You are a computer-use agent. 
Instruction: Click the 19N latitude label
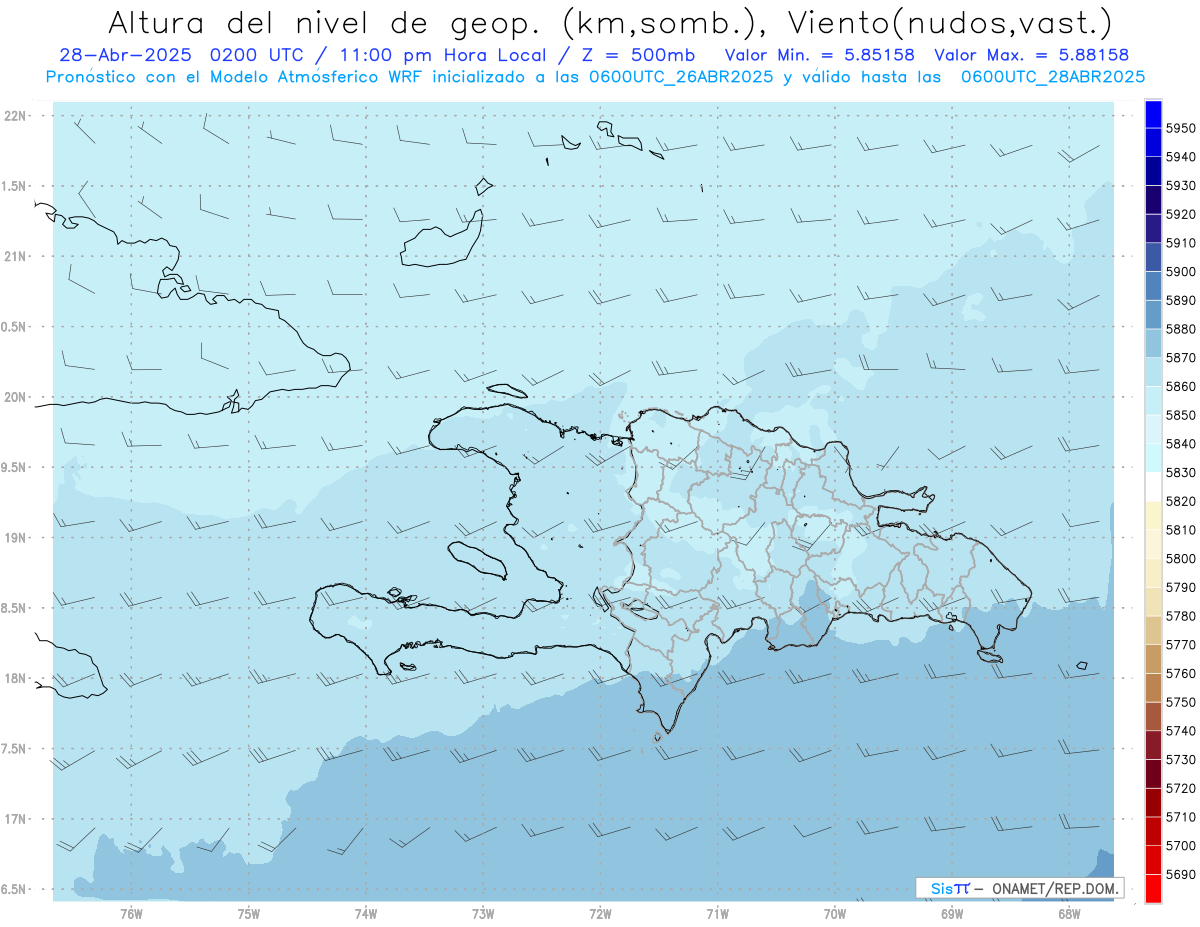click(15, 538)
